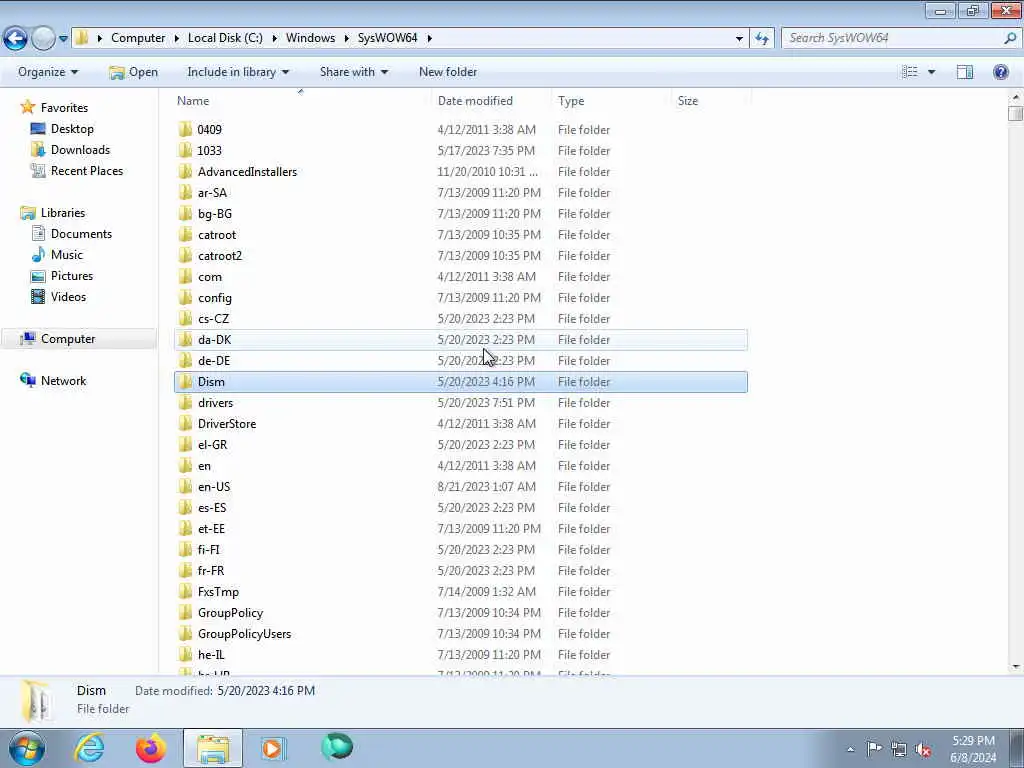Select the ar-SA folder name
1024x768 pixels.
[x=212, y=193]
